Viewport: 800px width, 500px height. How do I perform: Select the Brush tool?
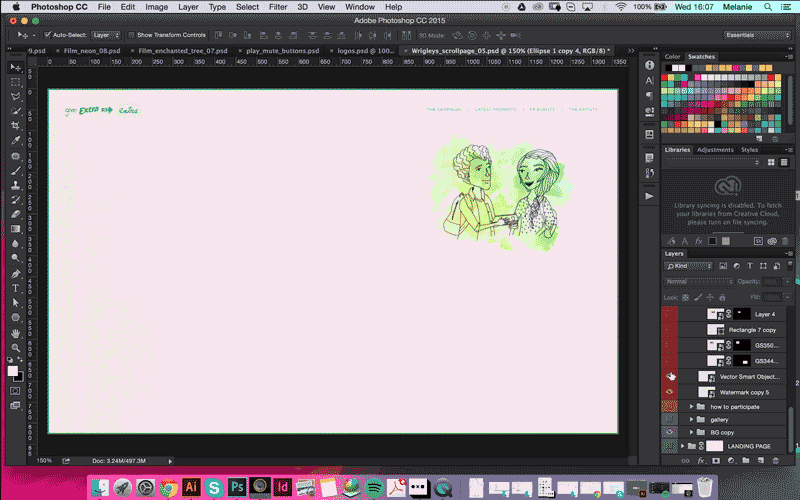tap(16, 170)
